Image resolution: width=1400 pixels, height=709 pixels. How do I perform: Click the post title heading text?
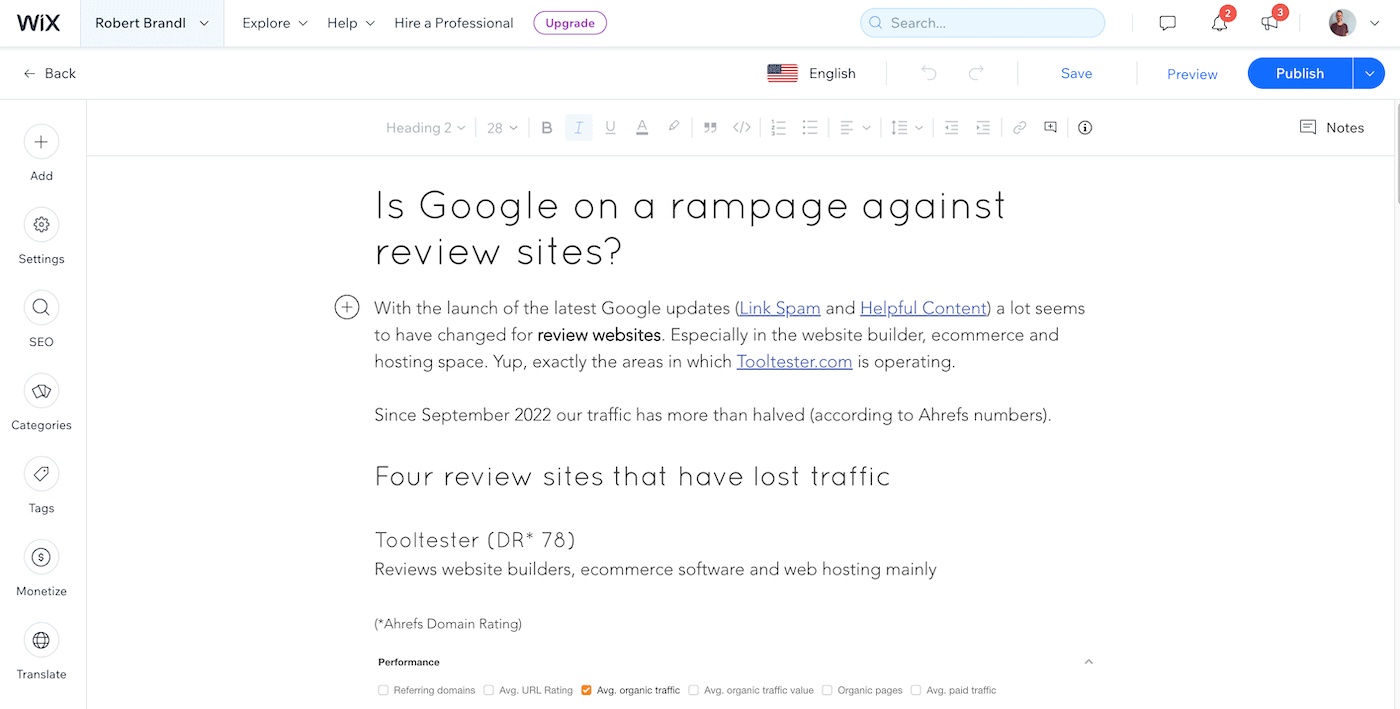click(690, 228)
